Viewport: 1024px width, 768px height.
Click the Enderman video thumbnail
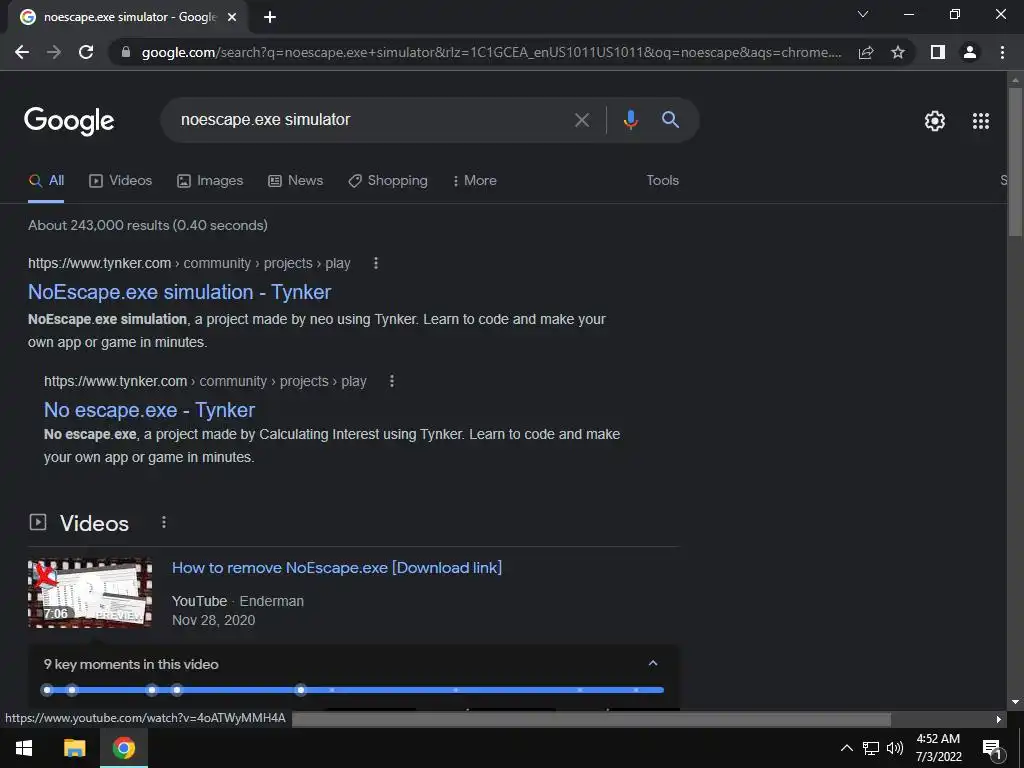click(90, 593)
